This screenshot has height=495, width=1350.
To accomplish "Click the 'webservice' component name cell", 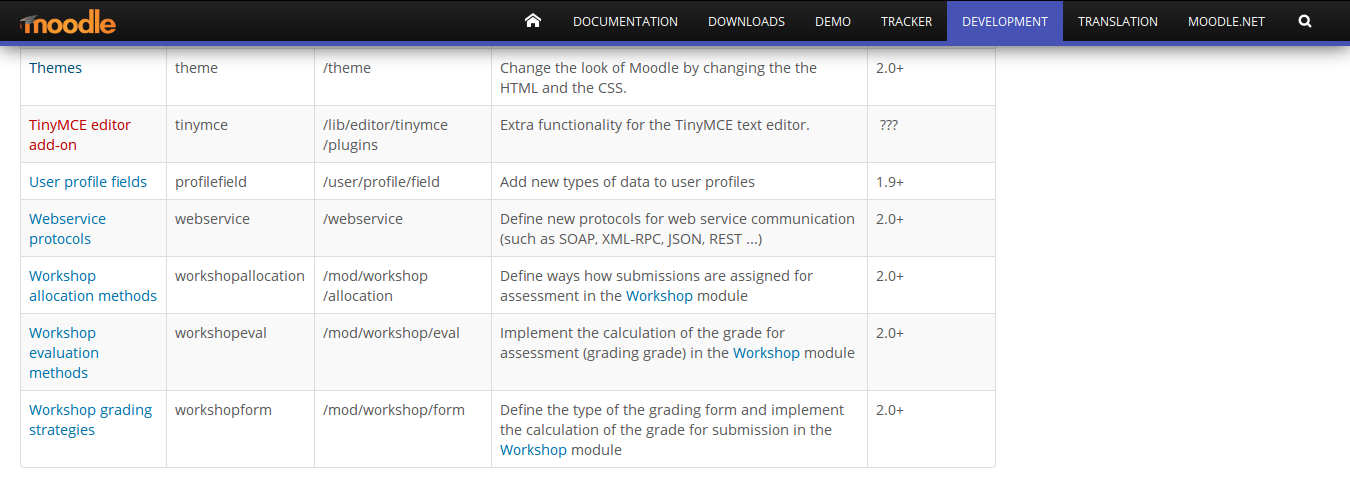I will [x=240, y=228].
